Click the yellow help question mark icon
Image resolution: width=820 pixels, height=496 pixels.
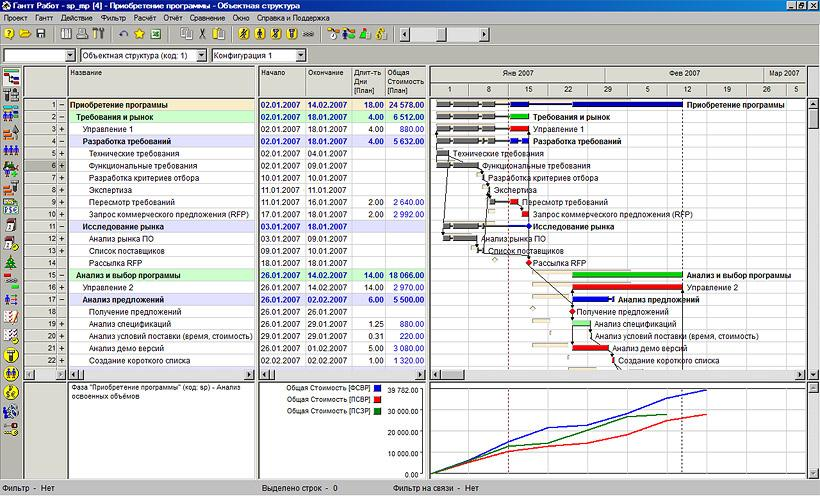point(9,34)
